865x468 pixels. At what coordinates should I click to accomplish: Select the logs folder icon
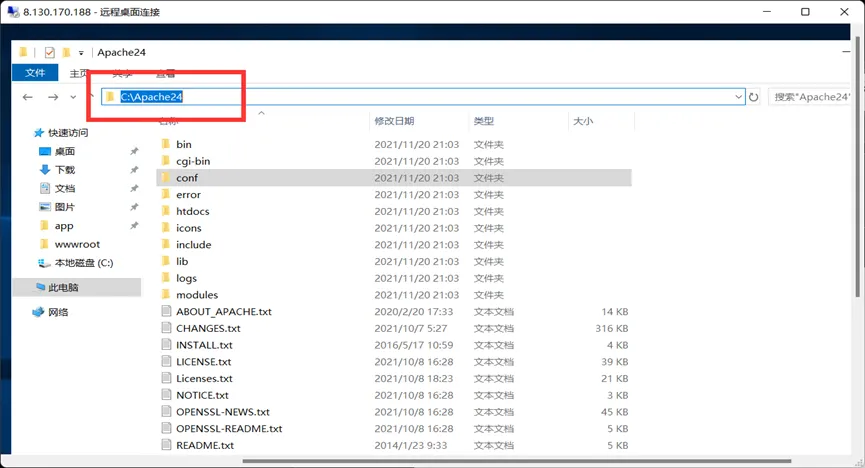pyautogui.click(x=165, y=278)
